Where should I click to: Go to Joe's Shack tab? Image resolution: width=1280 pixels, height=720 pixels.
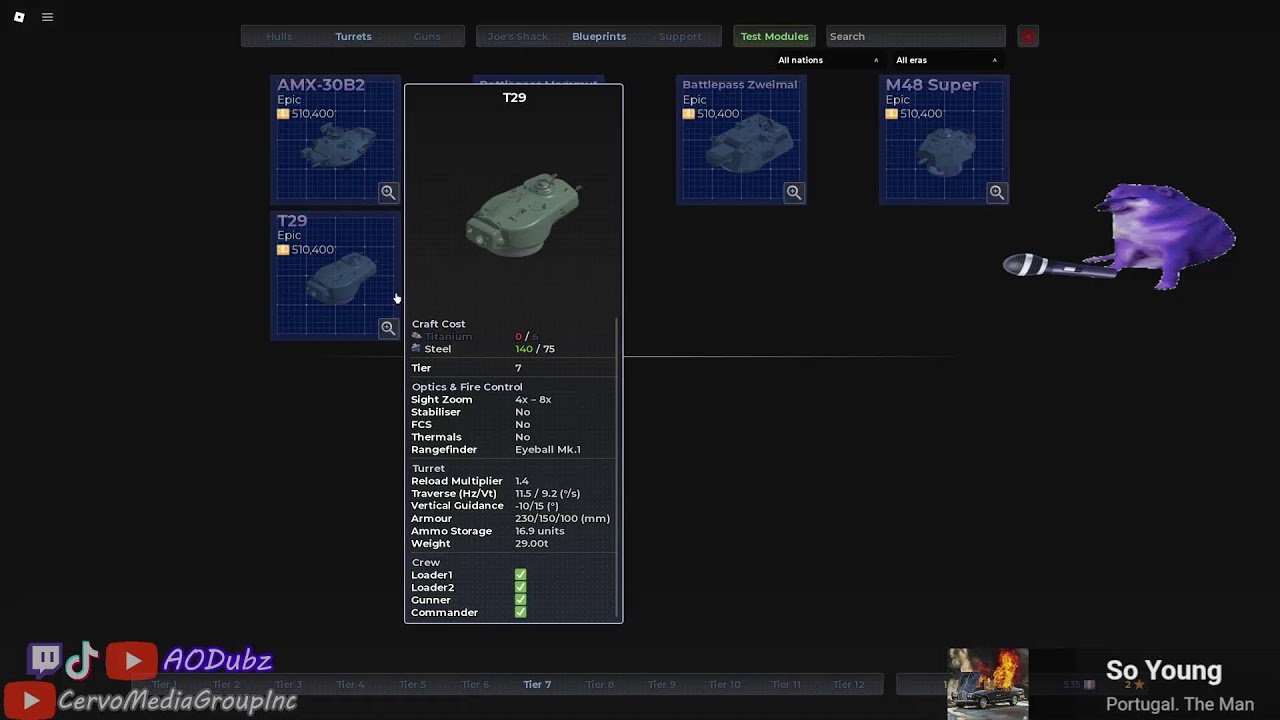518,36
